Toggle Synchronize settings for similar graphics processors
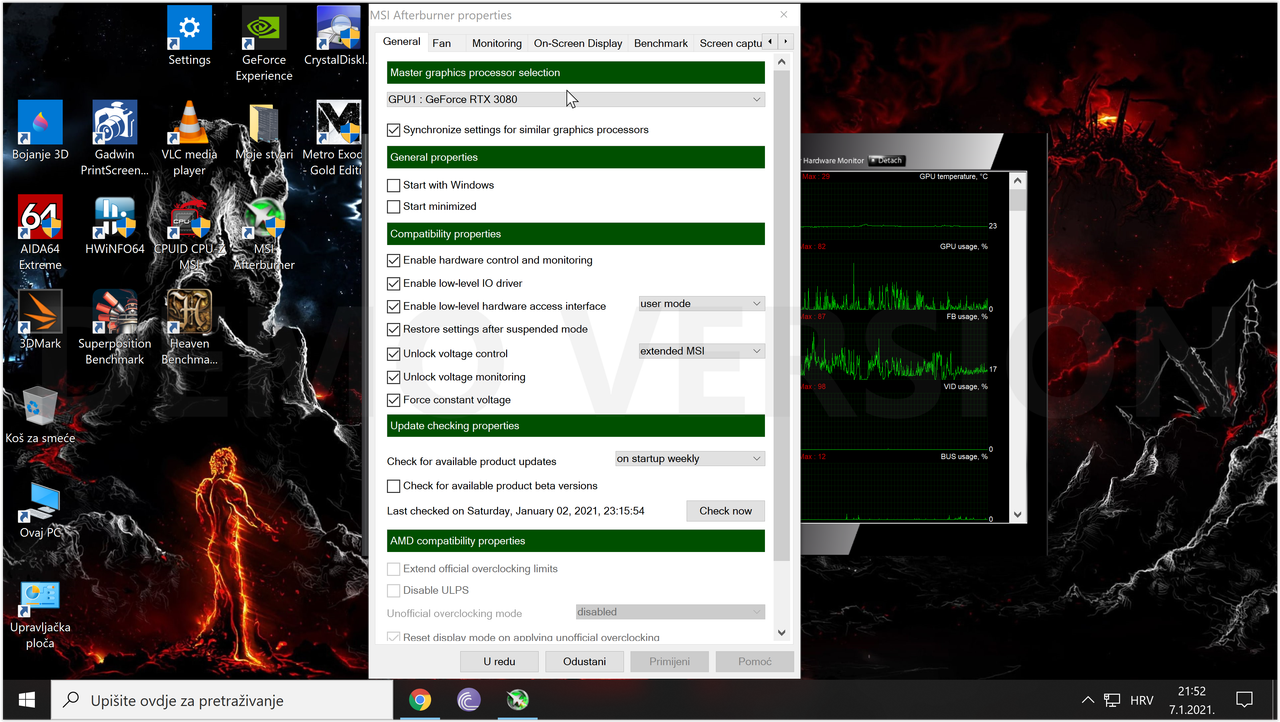1280x722 pixels. 394,130
